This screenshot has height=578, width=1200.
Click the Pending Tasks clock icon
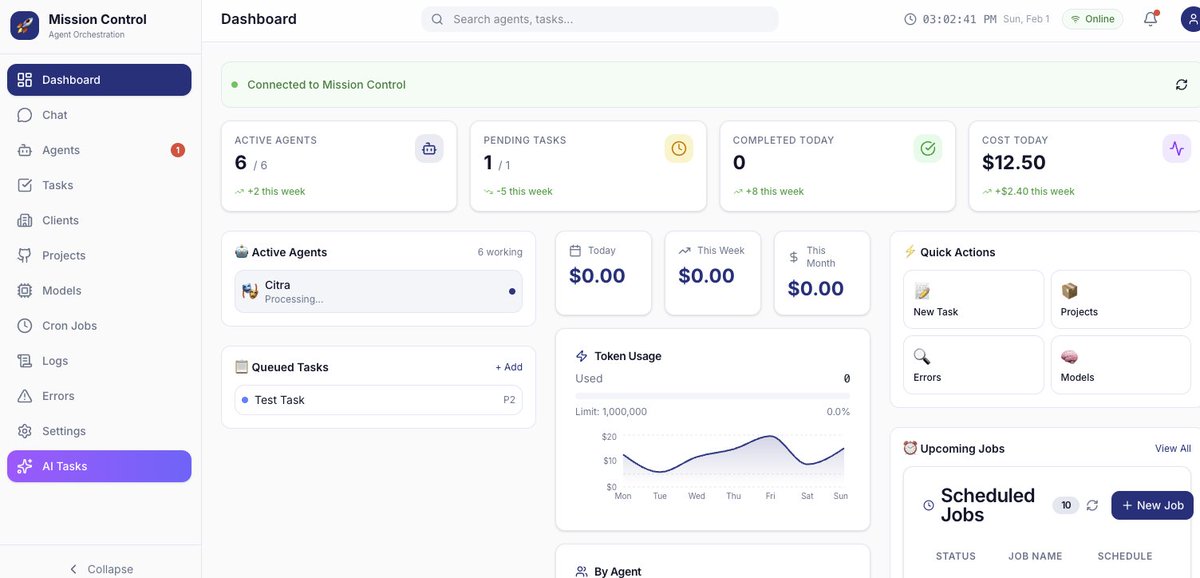click(679, 149)
